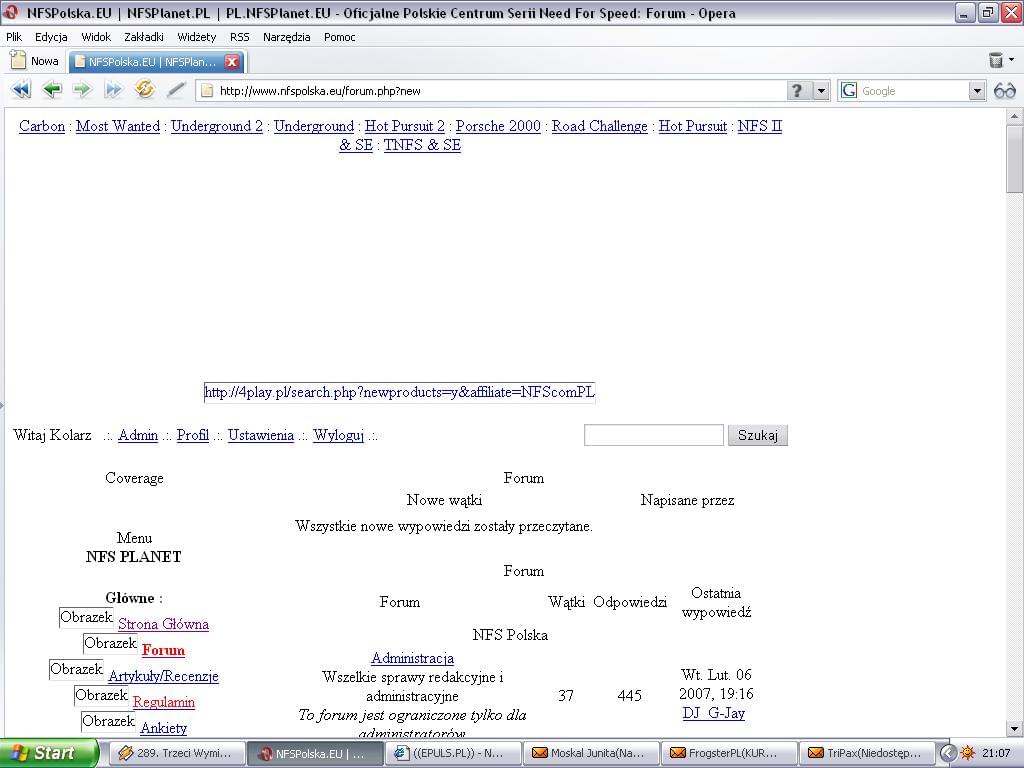Open the Narzędzia menu
This screenshot has width=1024, height=768.
287,37
